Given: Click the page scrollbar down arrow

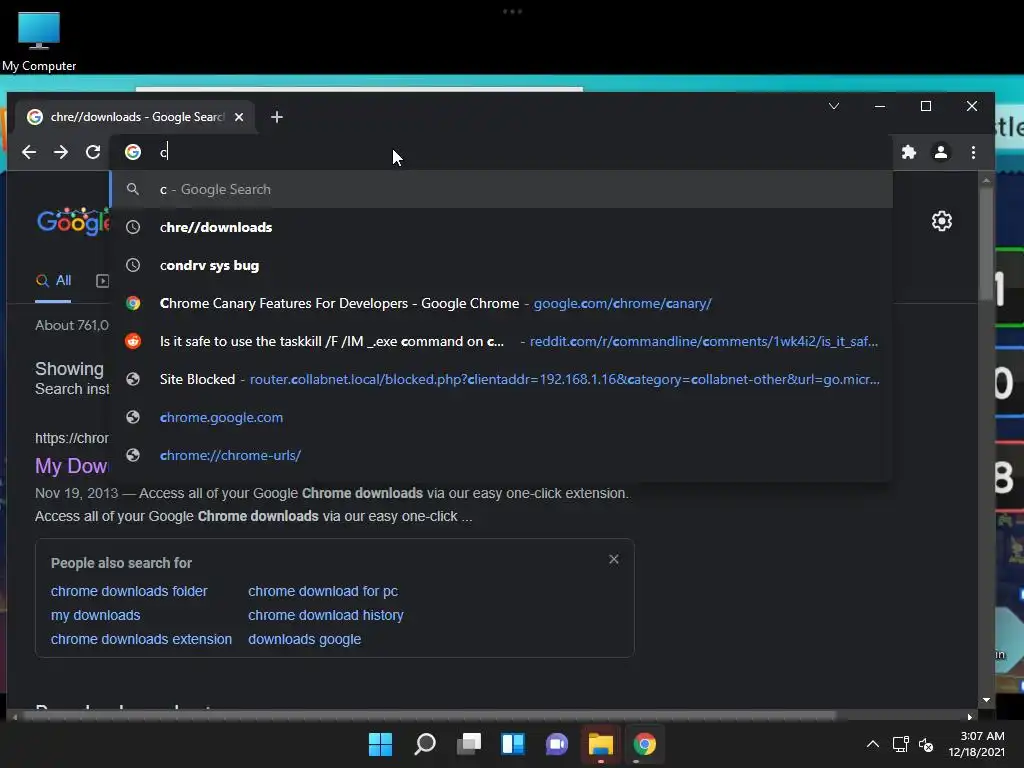Looking at the screenshot, I should [986, 700].
